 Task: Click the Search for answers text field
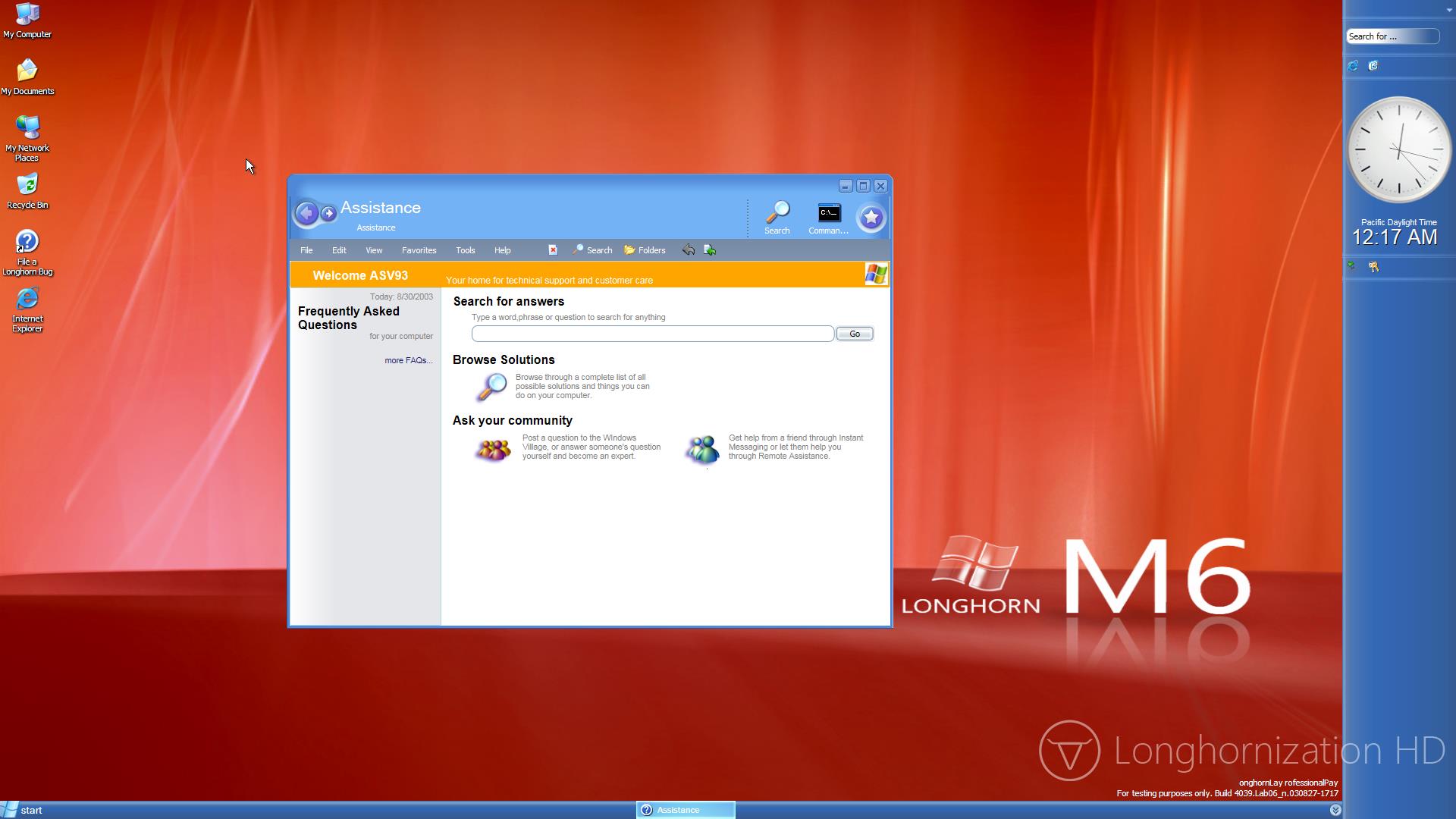click(652, 334)
